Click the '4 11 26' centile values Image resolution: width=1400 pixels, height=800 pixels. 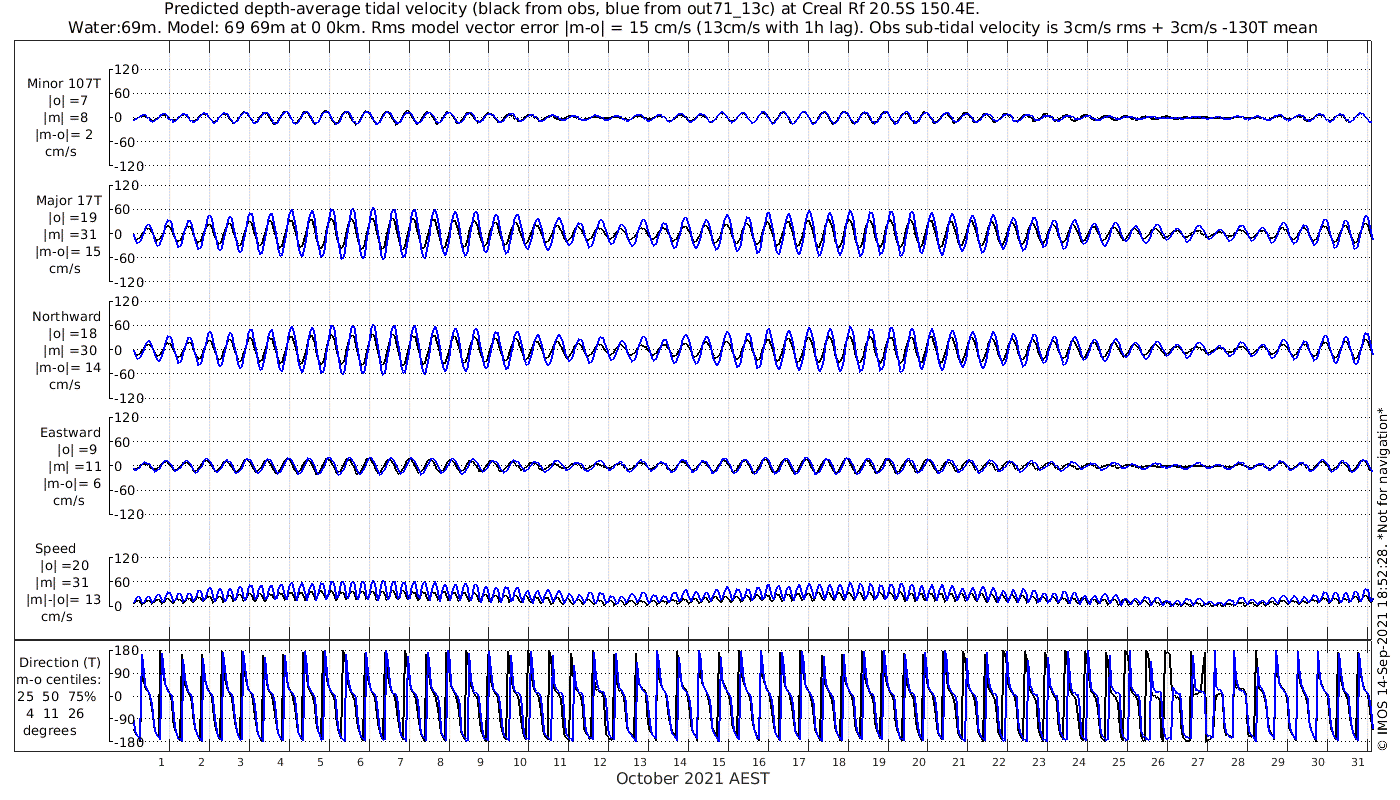coord(56,713)
